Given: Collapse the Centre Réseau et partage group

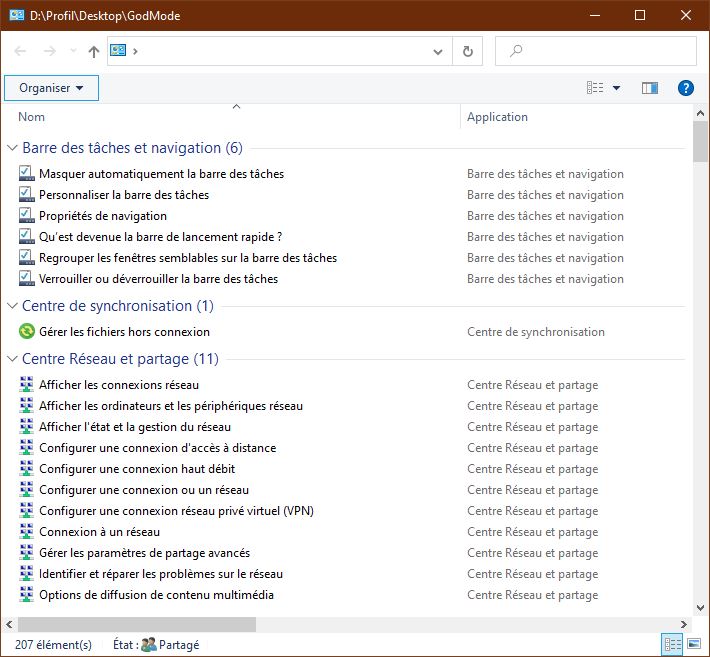Looking at the screenshot, I should point(13,359).
